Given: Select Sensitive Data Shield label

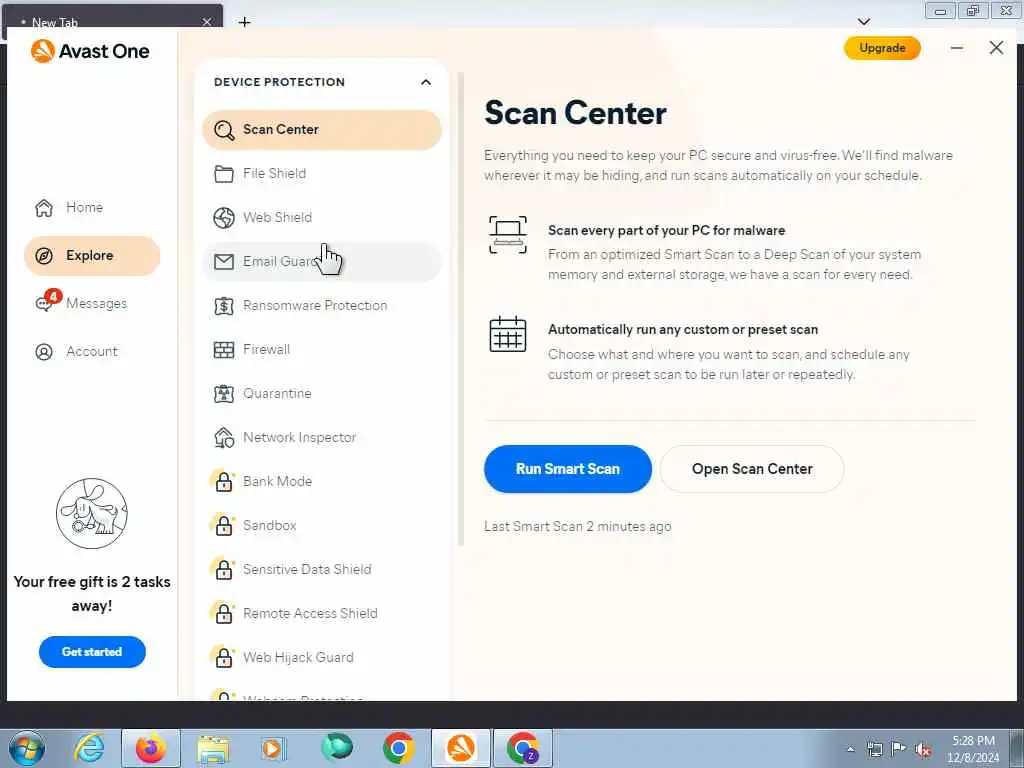Looking at the screenshot, I should point(307,569).
